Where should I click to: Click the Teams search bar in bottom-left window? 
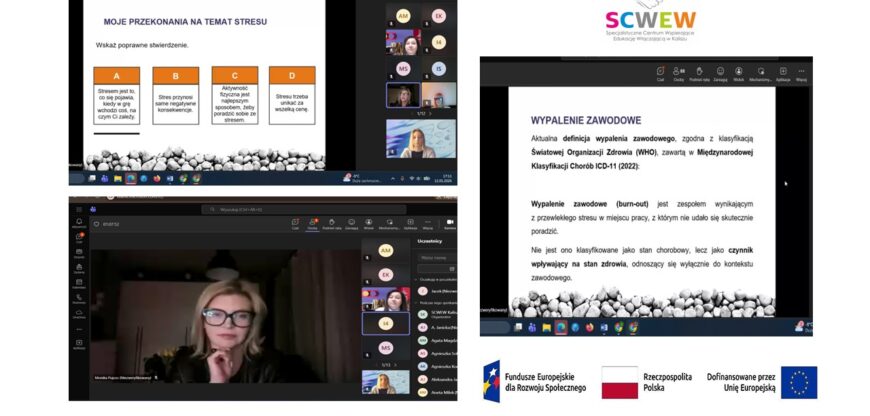tap(262, 209)
